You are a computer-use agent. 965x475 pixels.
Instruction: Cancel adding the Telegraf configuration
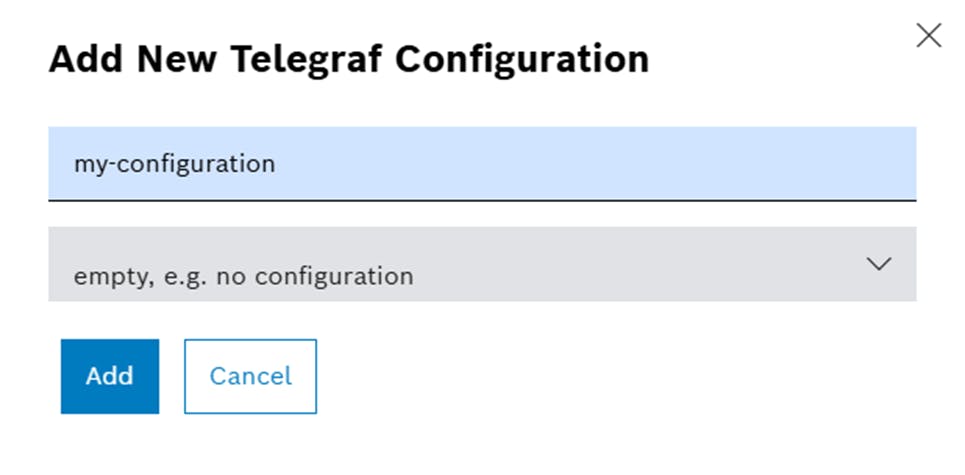pos(250,376)
